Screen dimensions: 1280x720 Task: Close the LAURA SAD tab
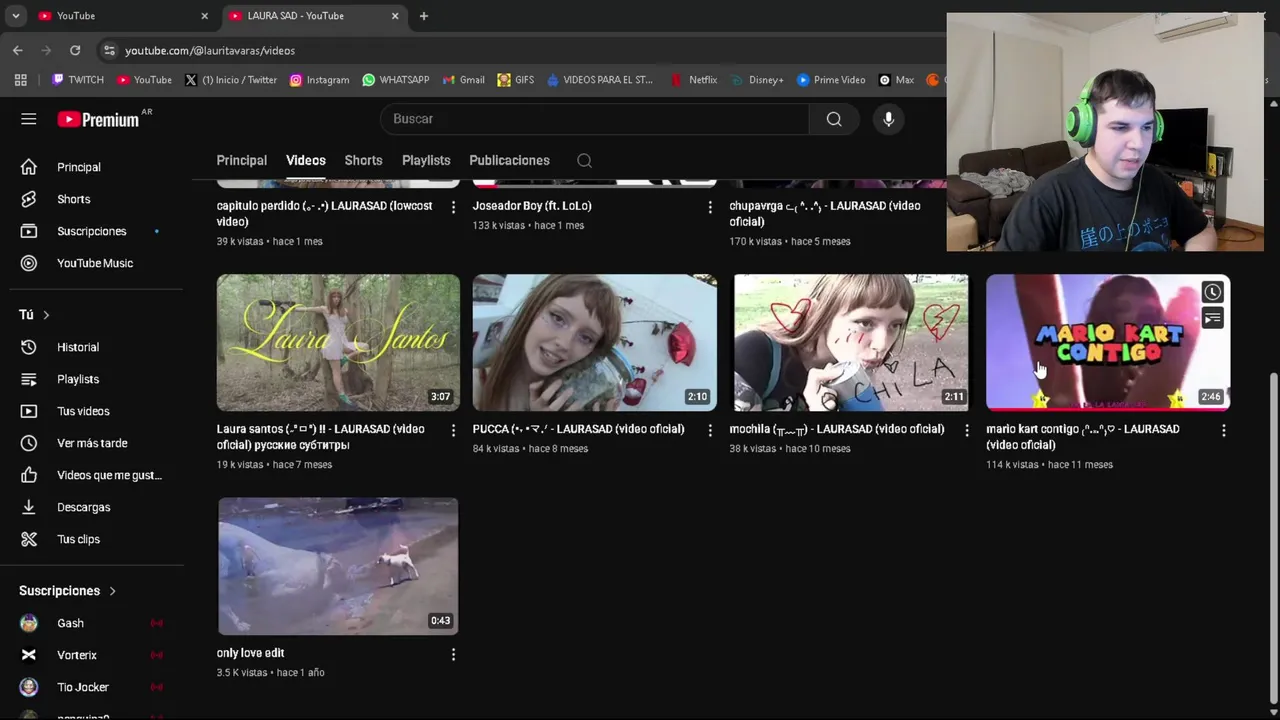tap(395, 16)
